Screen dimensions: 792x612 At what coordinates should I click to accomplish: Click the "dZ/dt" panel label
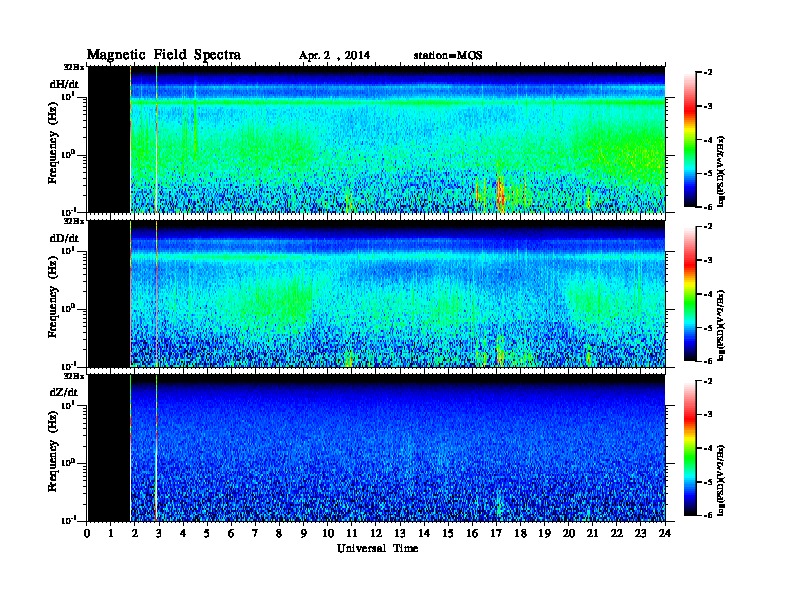point(64,392)
